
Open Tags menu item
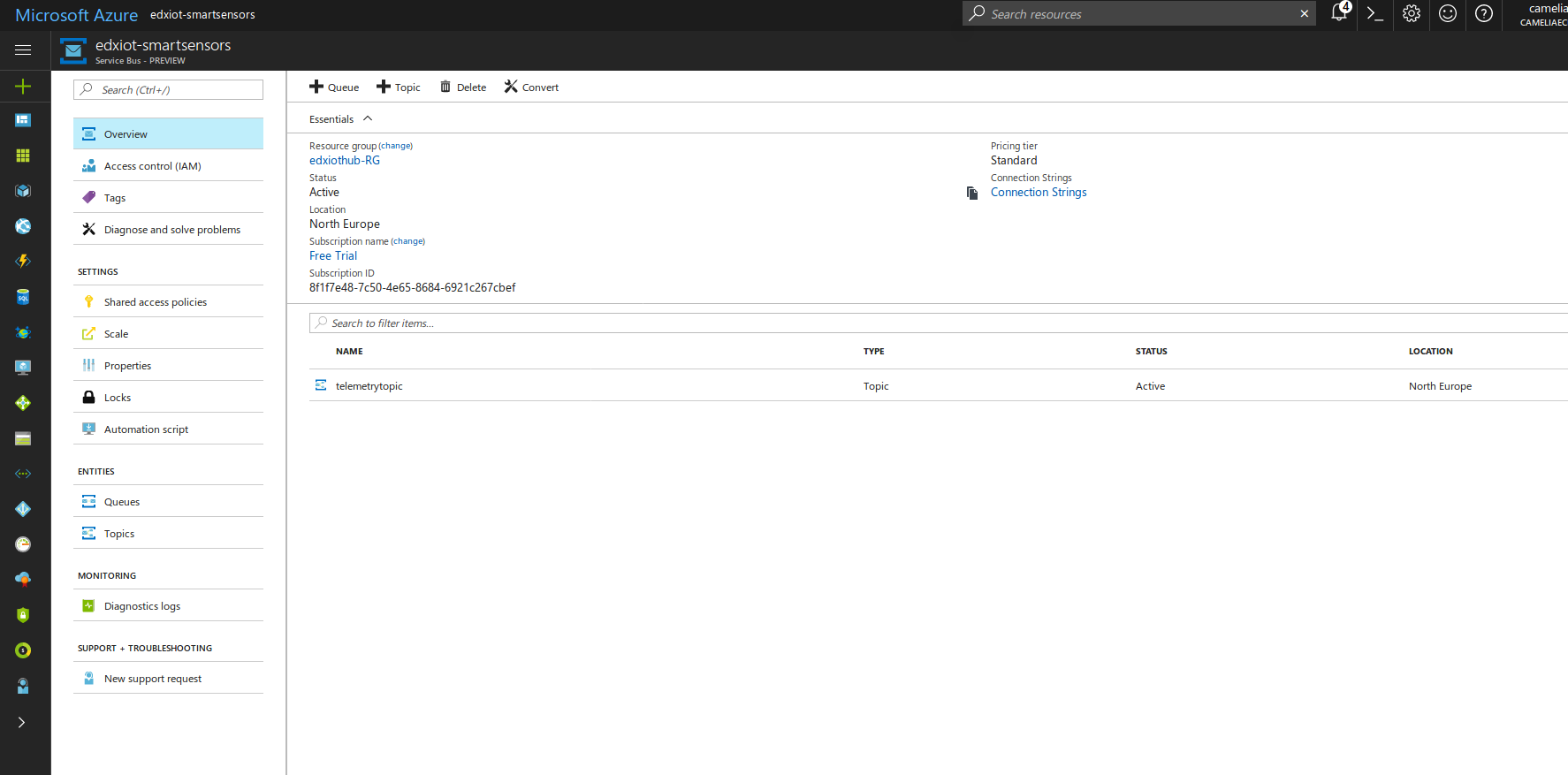(x=168, y=197)
